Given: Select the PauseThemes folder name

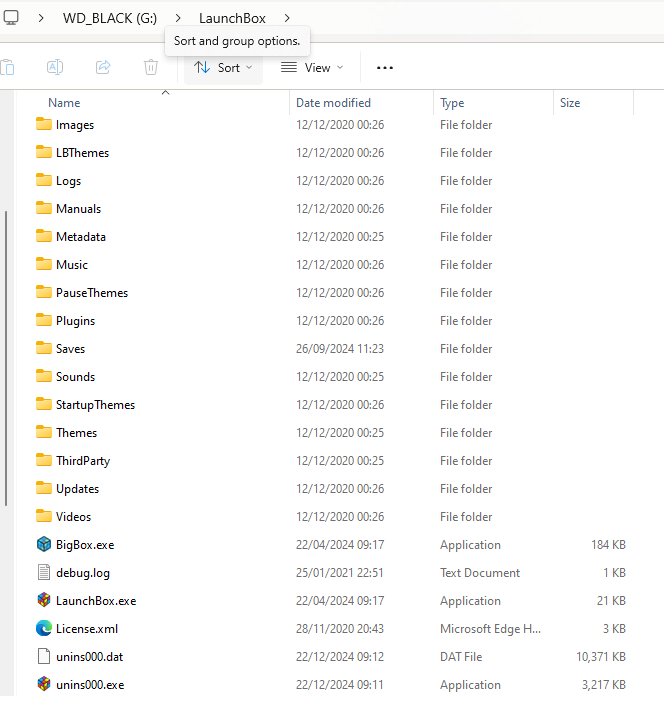Looking at the screenshot, I should coord(92,293).
